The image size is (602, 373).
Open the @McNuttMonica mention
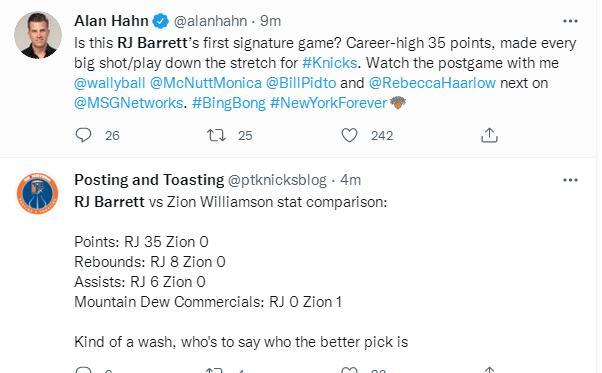pos(206,83)
